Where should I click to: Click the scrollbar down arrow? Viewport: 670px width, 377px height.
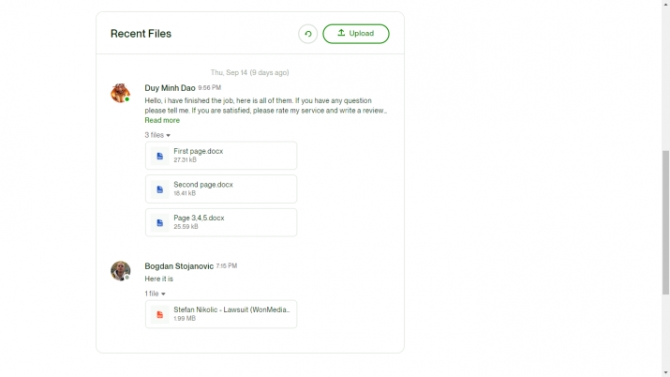666,373
